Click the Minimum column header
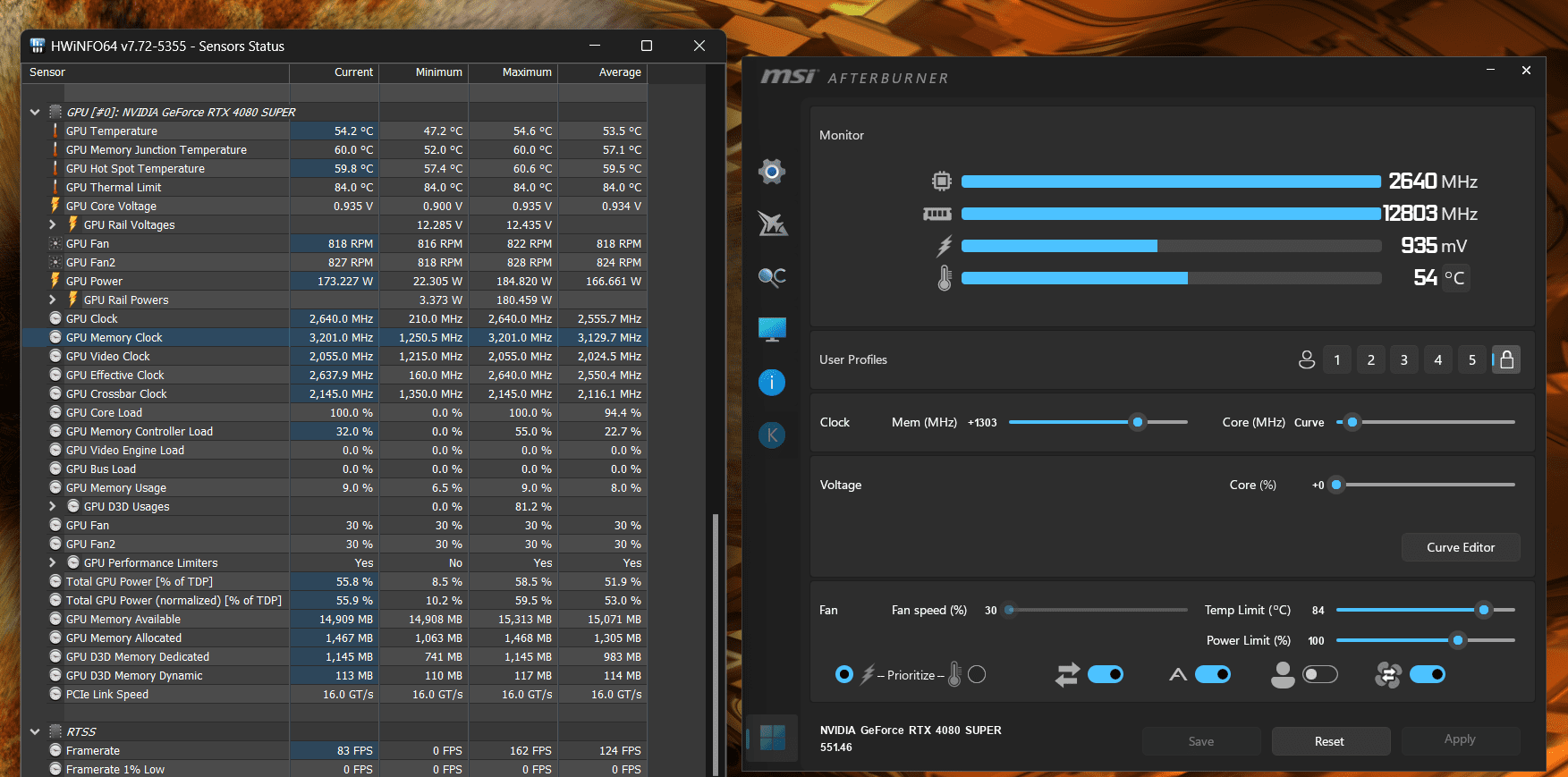 click(x=424, y=72)
